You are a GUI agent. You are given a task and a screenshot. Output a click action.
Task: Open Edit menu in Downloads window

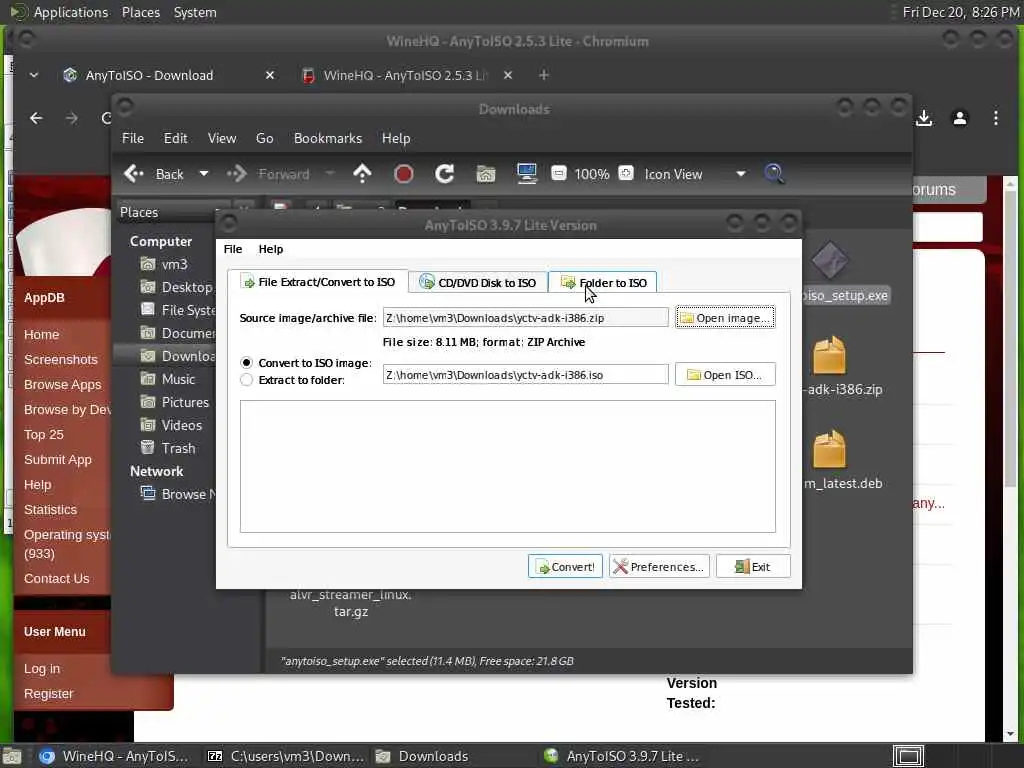pyautogui.click(x=175, y=138)
